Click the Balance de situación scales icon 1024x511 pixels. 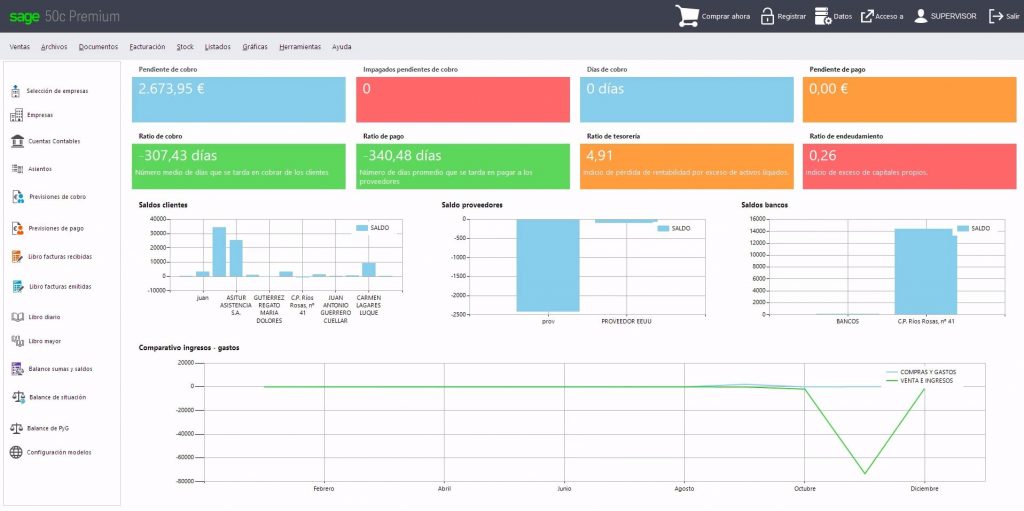pyautogui.click(x=18, y=397)
